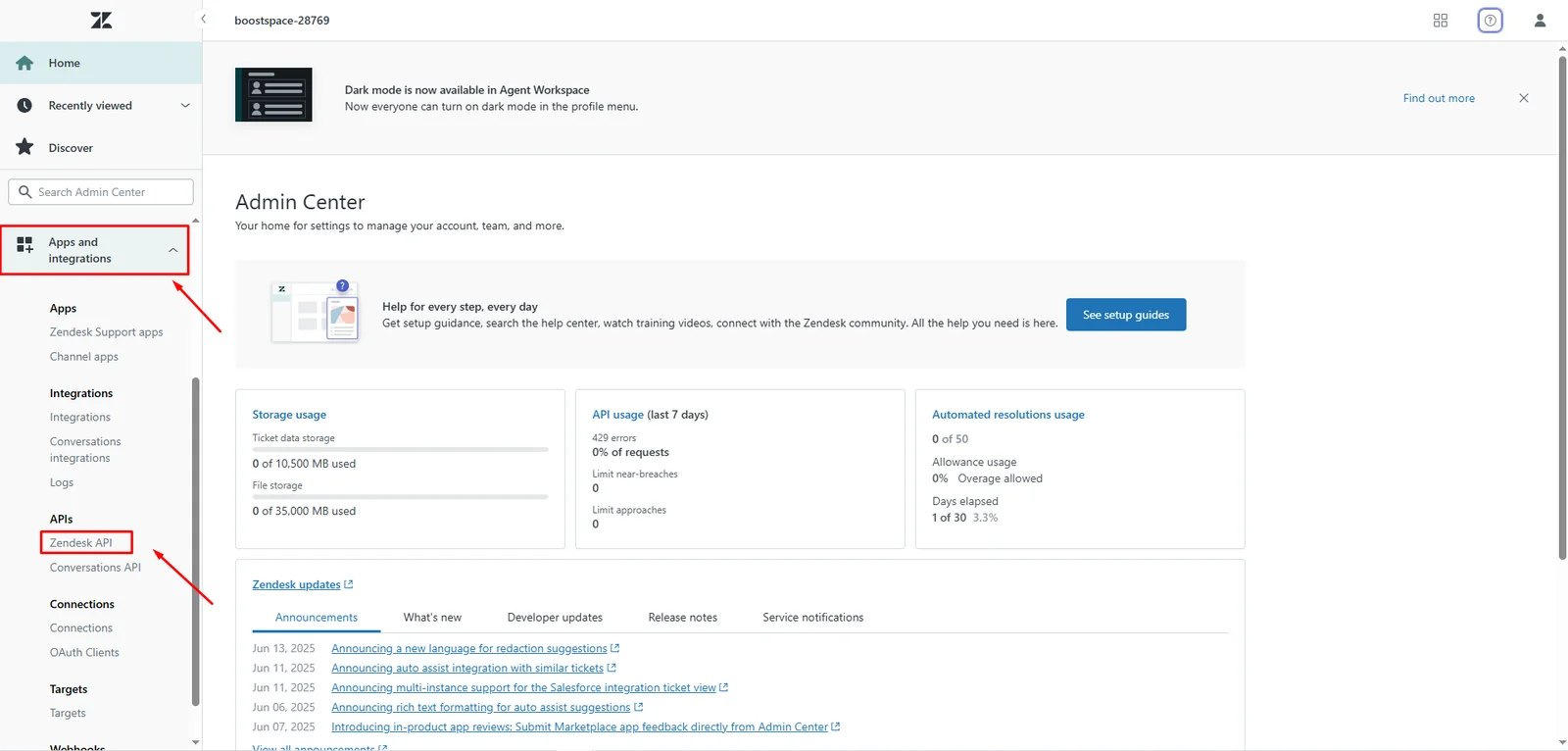
Task: Select the Announcements tab
Action: point(317,618)
